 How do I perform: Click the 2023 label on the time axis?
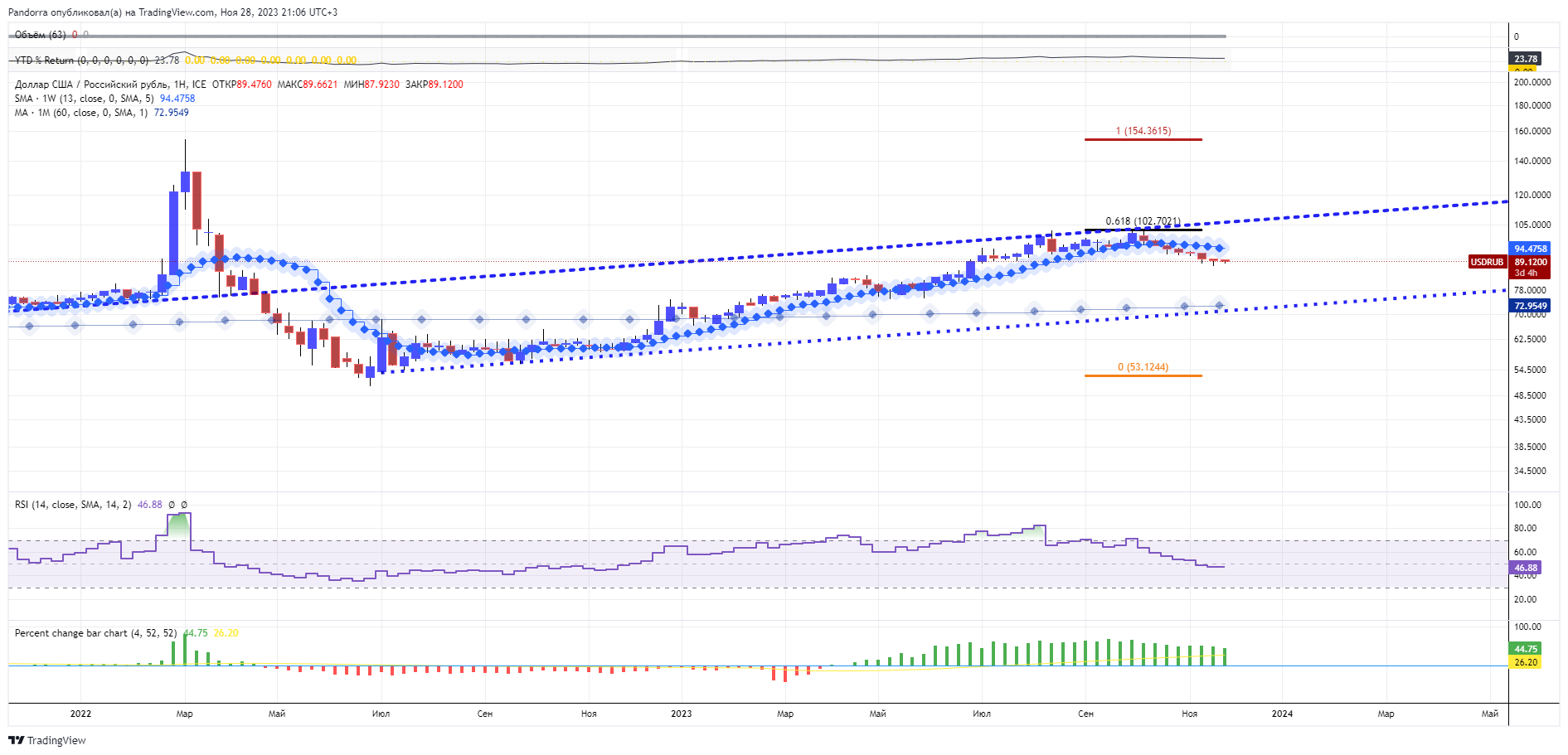[x=681, y=714]
